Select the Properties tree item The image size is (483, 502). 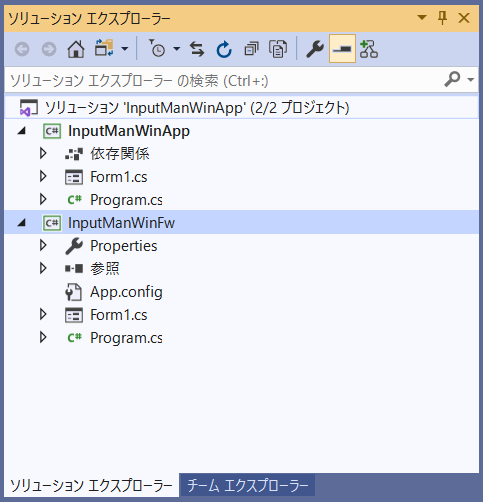[124, 246]
